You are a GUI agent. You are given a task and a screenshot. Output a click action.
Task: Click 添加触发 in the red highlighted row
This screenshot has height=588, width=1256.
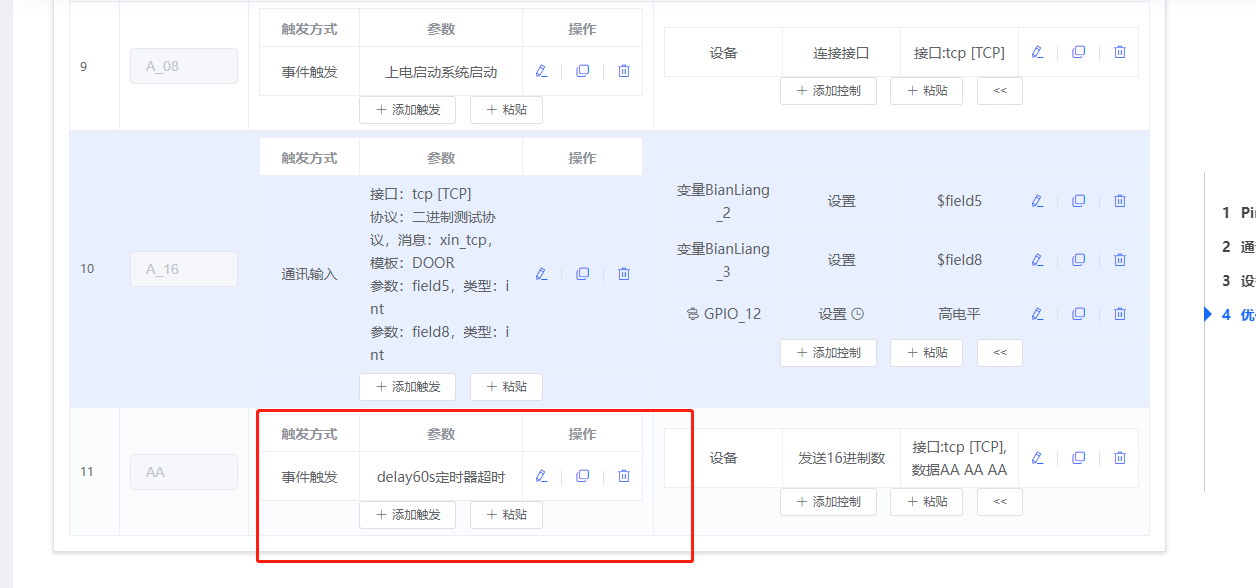click(x=407, y=514)
